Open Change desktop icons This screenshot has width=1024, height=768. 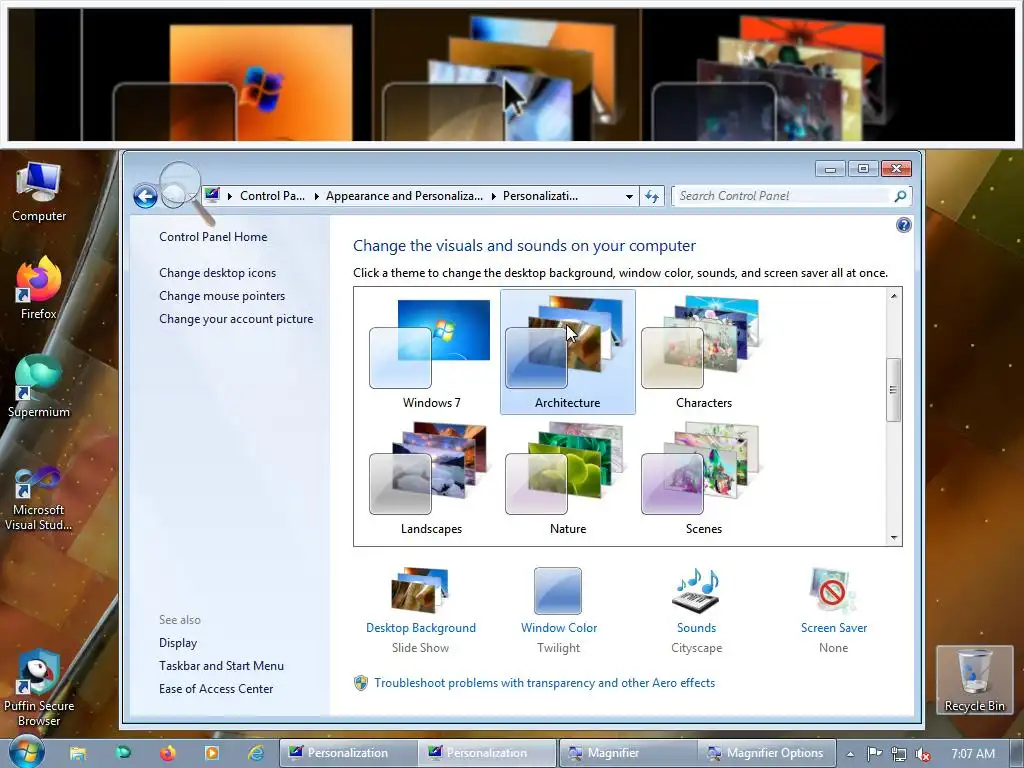pos(217,273)
